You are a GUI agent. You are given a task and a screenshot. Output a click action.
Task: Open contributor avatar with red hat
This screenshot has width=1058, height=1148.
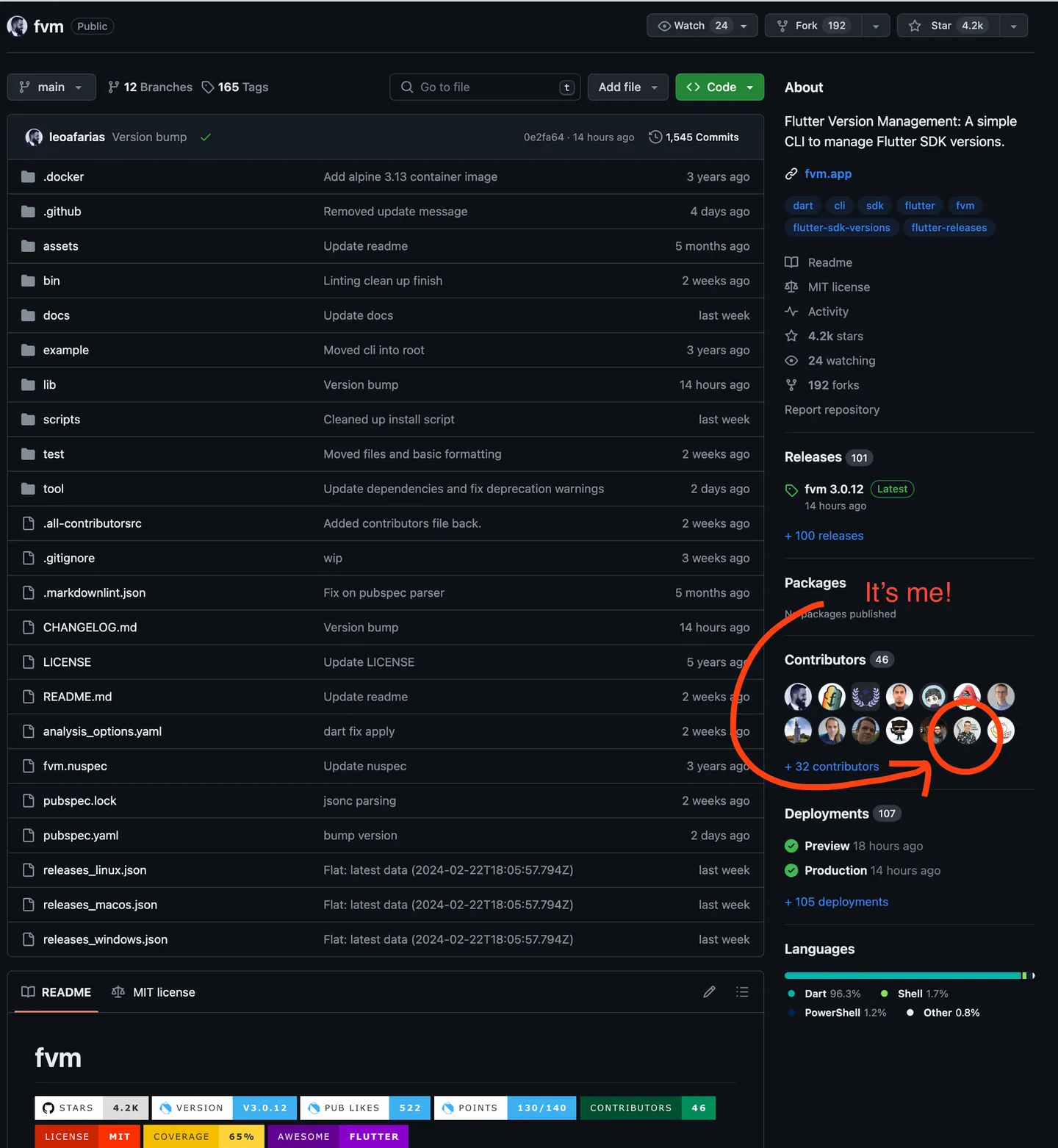click(x=967, y=696)
